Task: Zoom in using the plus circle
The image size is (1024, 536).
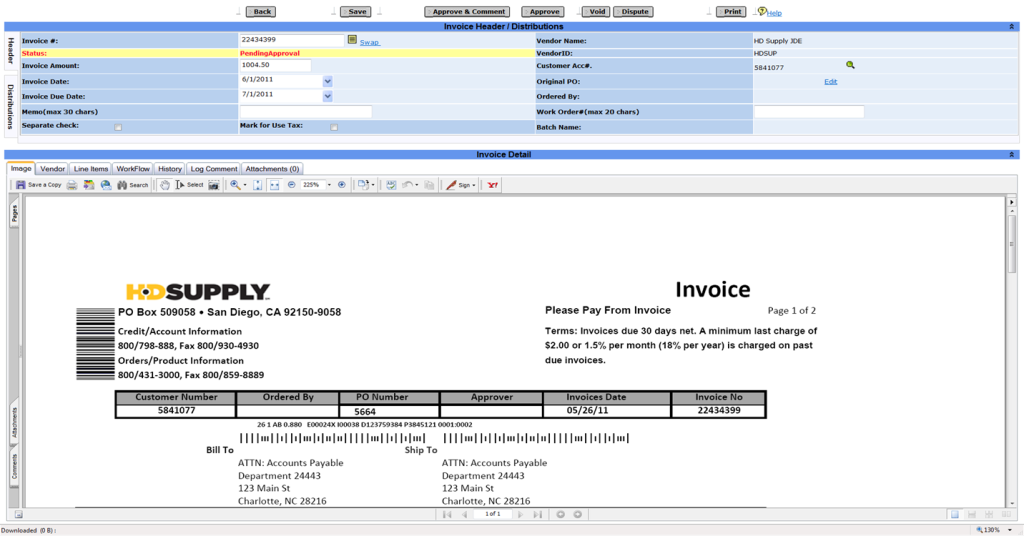Action: [342, 185]
